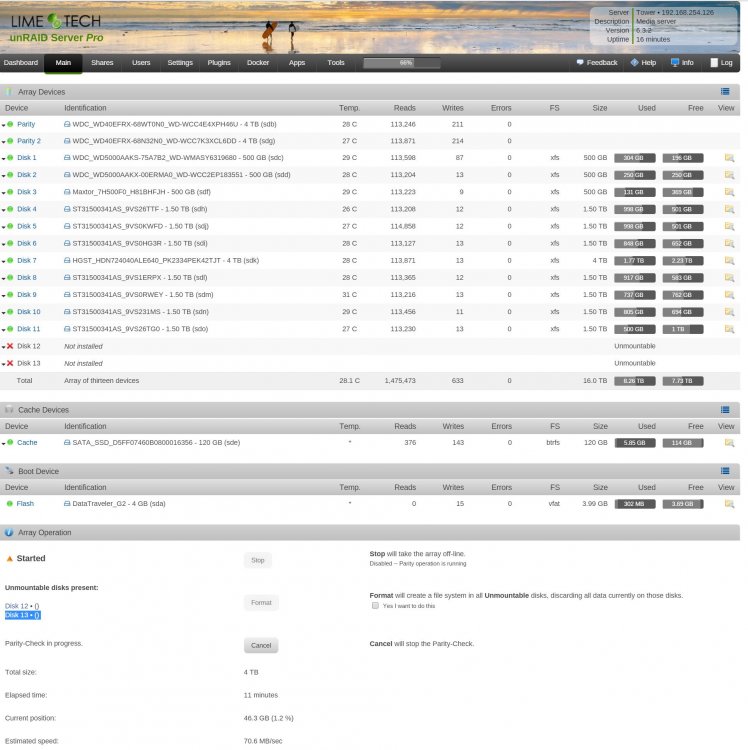Browse the Cache device via View icon

tap(729, 443)
